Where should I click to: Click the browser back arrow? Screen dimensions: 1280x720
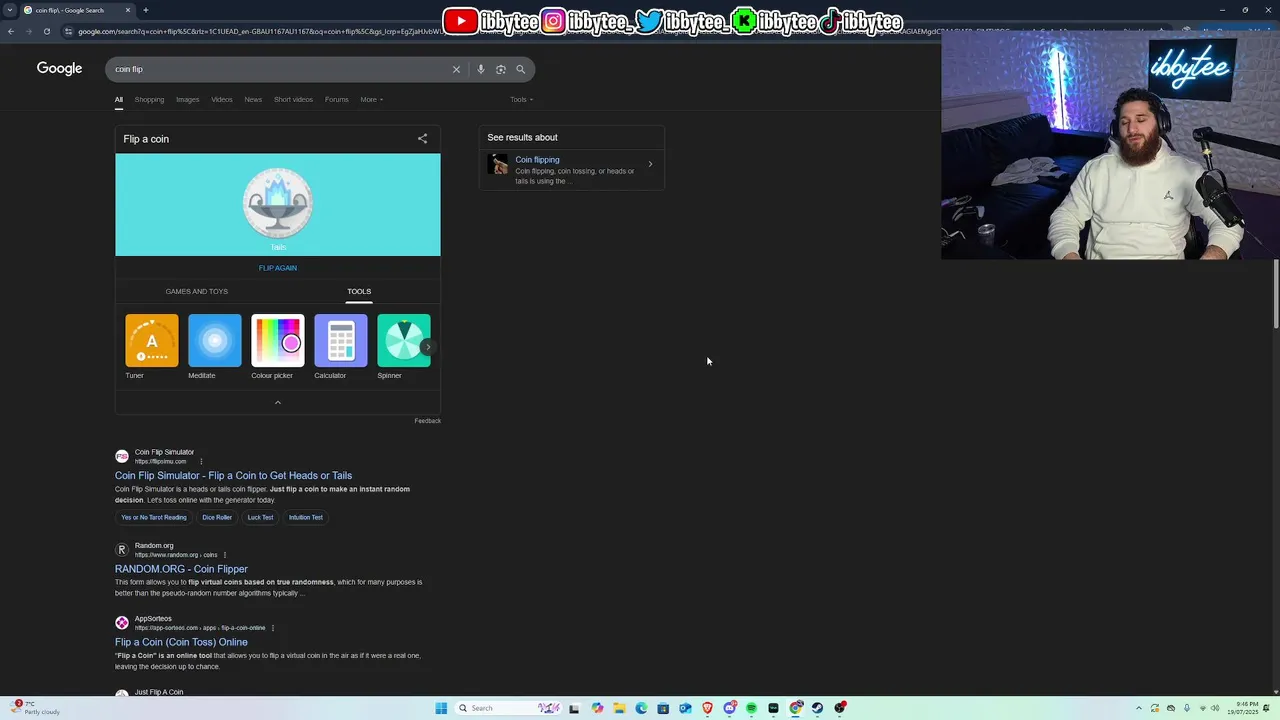11,31
